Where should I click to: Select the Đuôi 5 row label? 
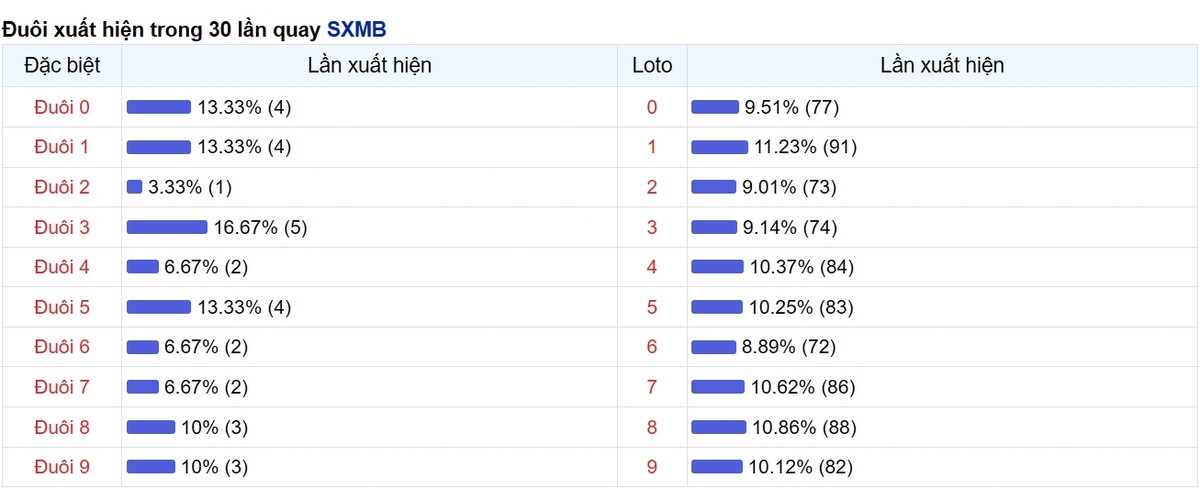coord(61,307)
